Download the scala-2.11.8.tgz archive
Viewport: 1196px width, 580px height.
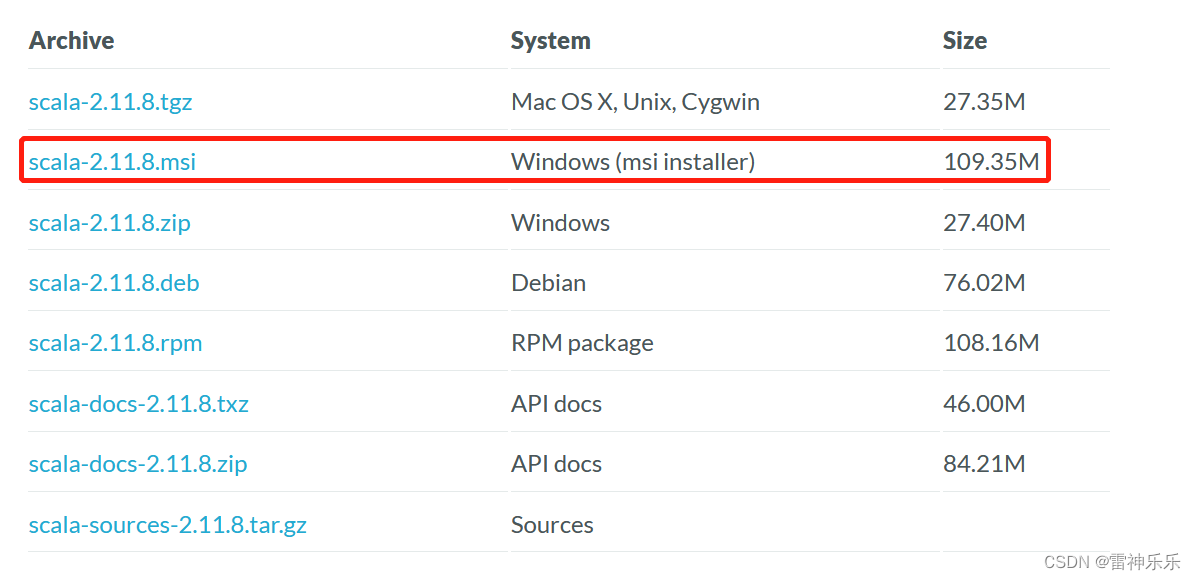tap(111, 101)
